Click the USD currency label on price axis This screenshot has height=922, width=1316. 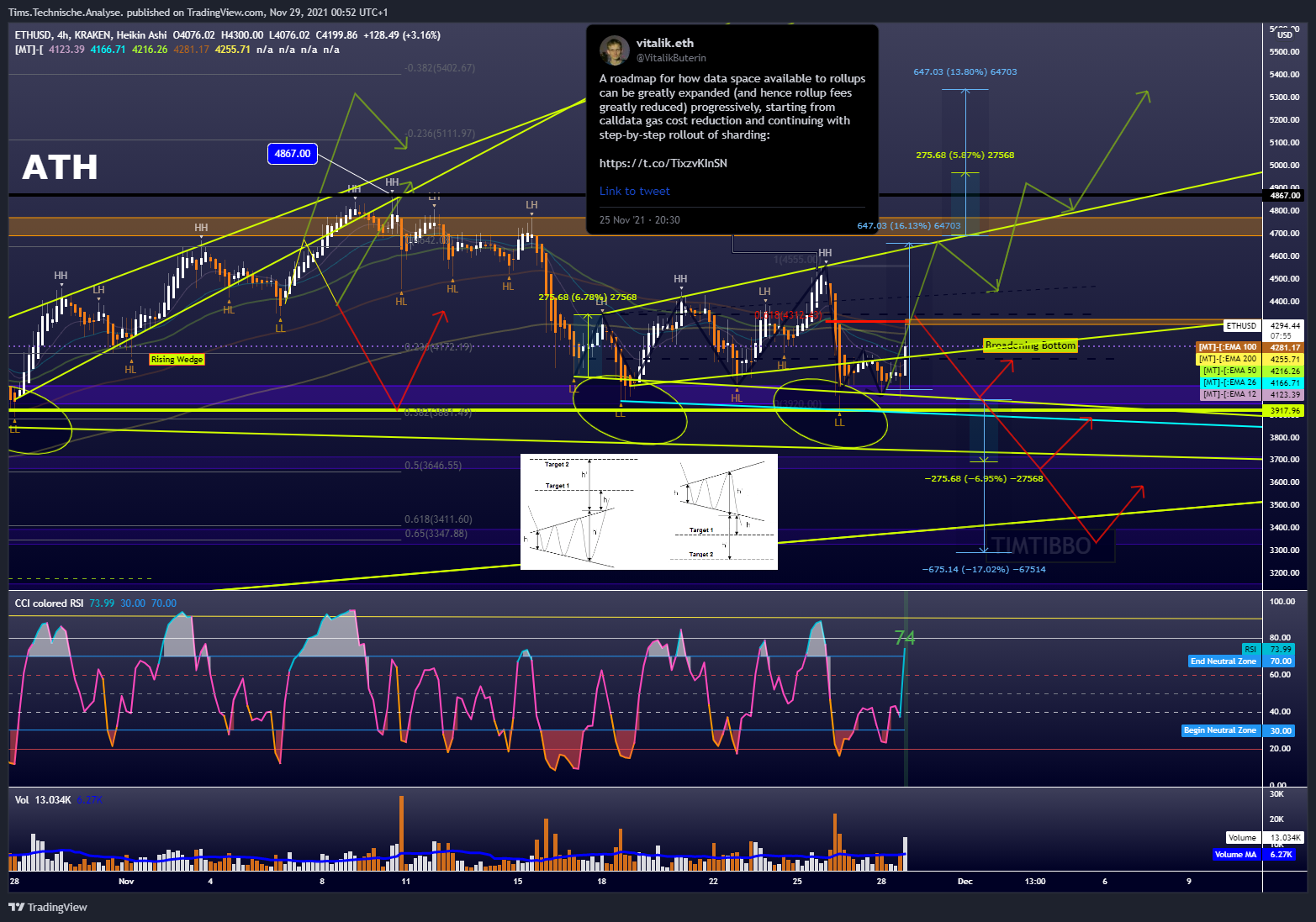click(x=1285, y=34)
